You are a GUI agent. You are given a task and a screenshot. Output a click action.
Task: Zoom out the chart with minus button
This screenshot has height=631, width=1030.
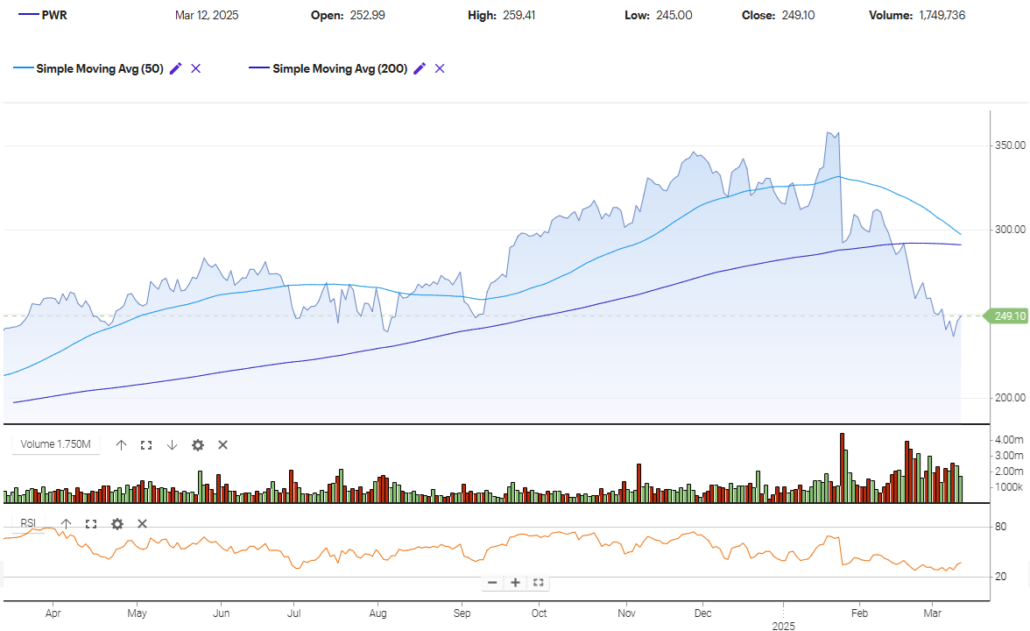(492, 582)
